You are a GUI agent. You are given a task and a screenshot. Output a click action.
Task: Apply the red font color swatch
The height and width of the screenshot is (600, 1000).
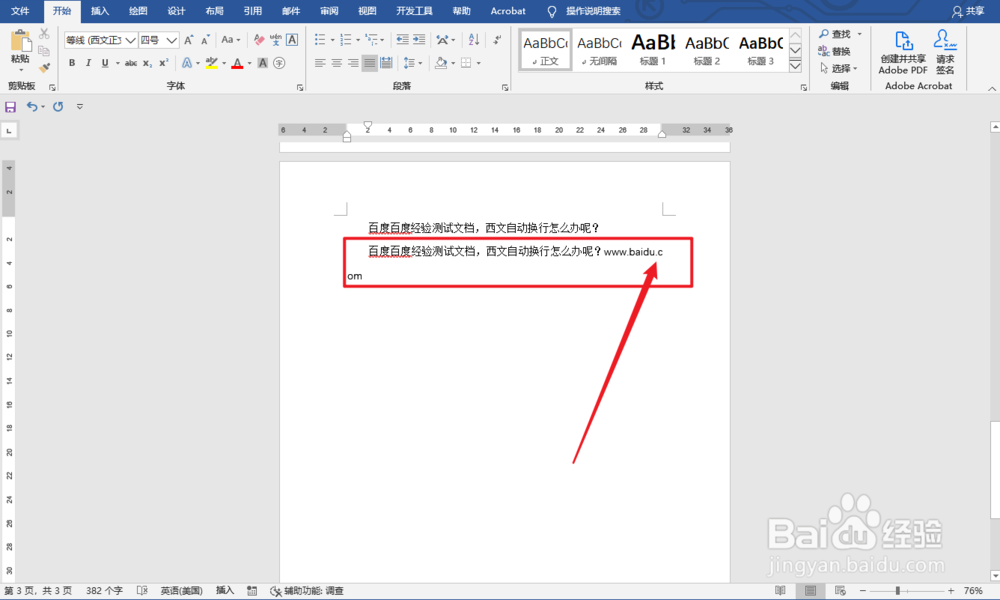coord(237,63)
